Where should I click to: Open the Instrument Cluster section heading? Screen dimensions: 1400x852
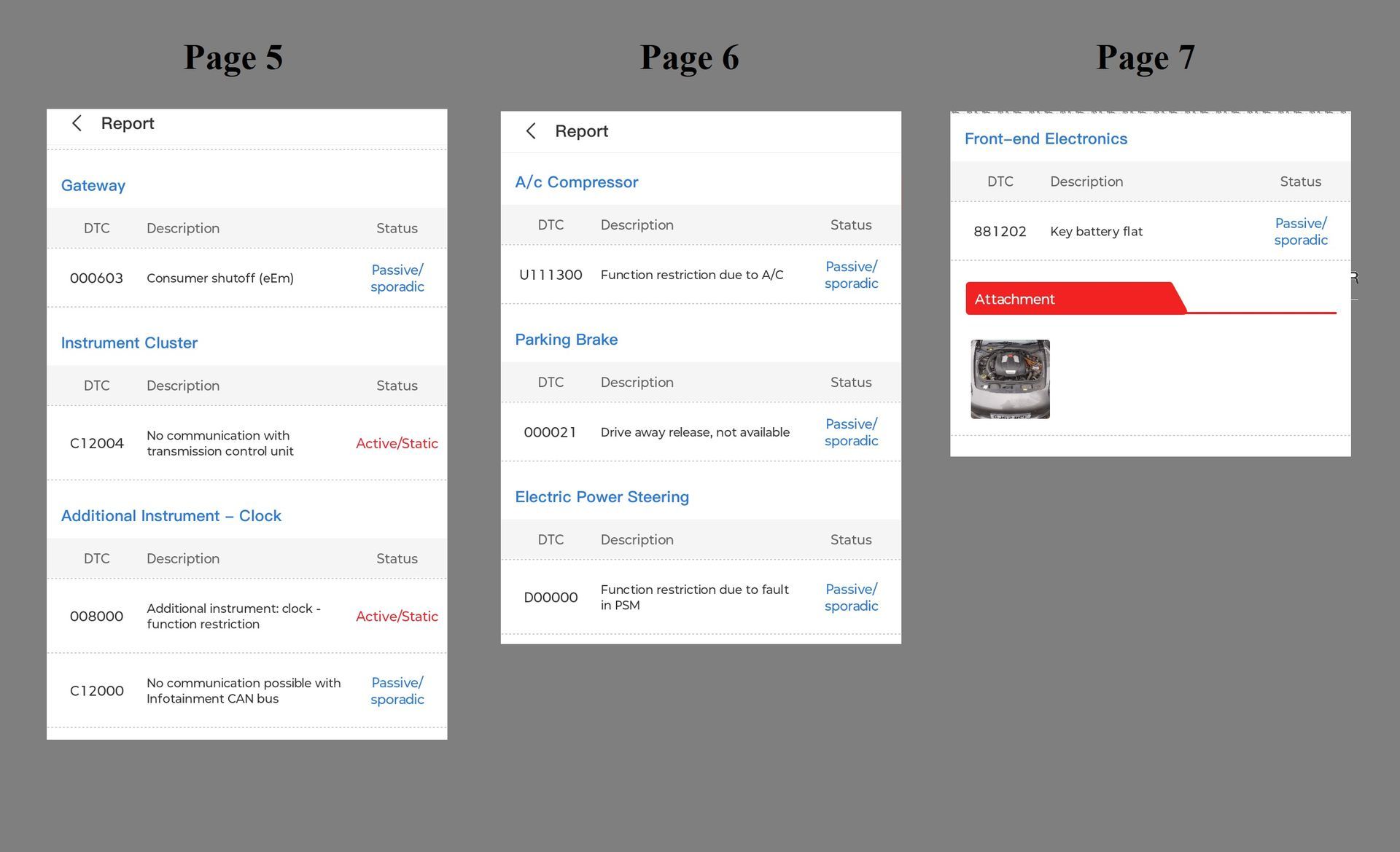click(129, 343)
